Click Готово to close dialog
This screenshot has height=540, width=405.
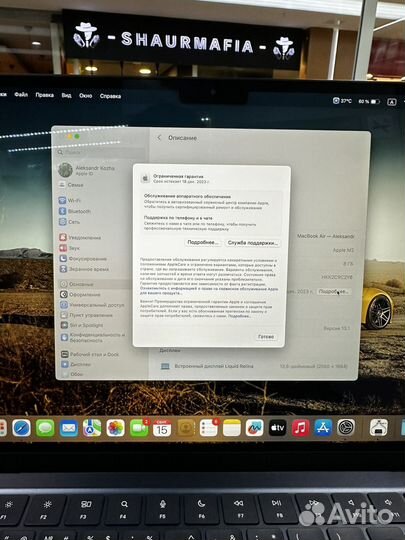coord(266,336)
